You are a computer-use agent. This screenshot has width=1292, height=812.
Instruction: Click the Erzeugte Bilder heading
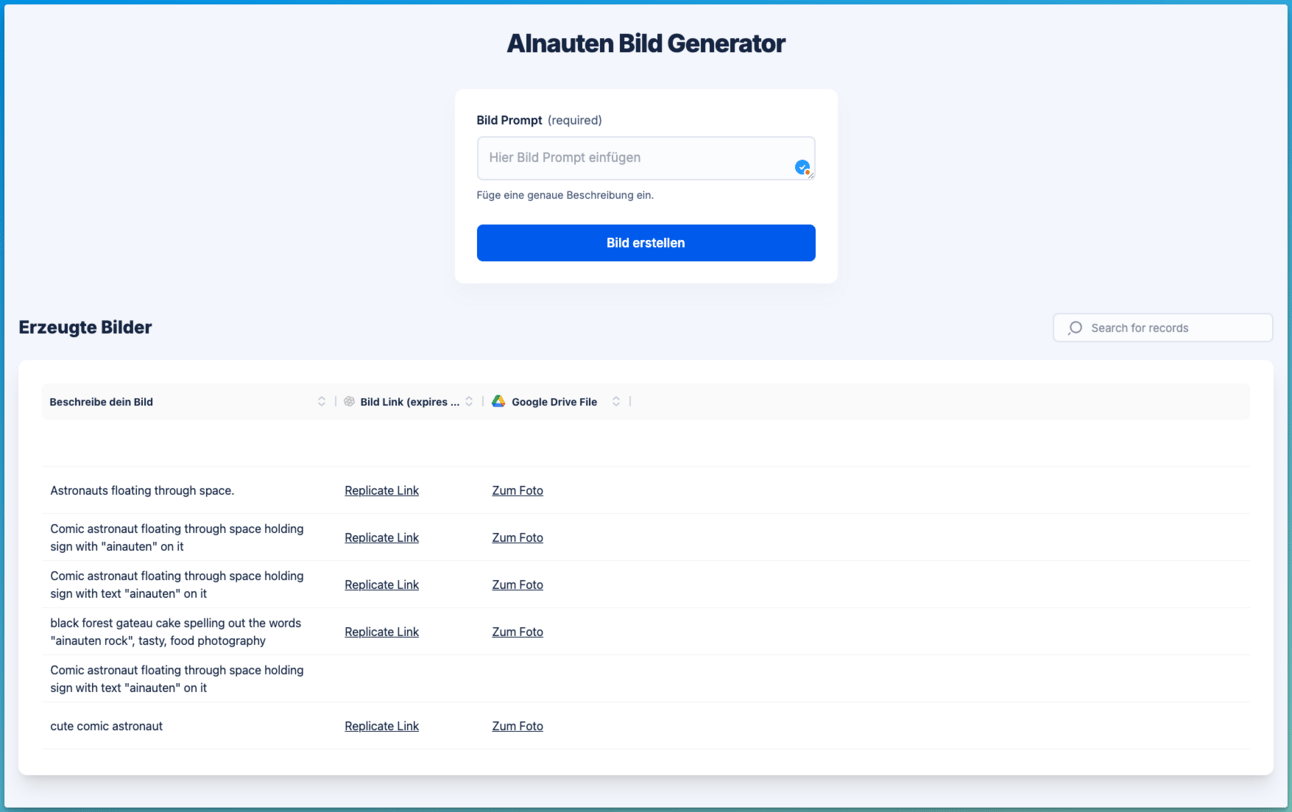pos(85,327)
